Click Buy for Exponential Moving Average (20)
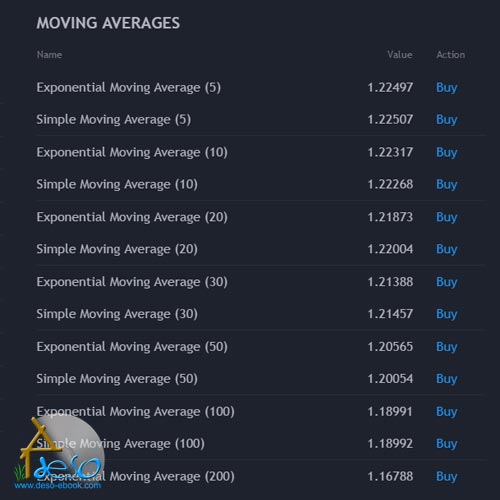The width and height of the screenshot is (500, 500). pyautogui.click(x=446, y=217)
